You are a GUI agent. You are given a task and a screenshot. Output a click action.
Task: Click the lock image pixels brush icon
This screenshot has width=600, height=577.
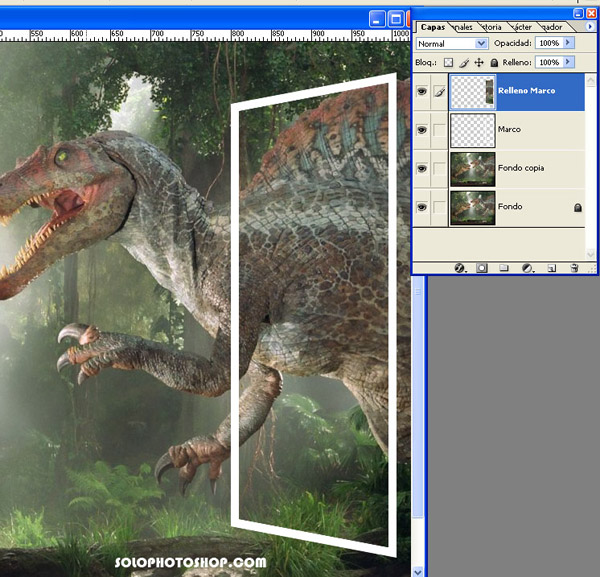coord(464,62)
